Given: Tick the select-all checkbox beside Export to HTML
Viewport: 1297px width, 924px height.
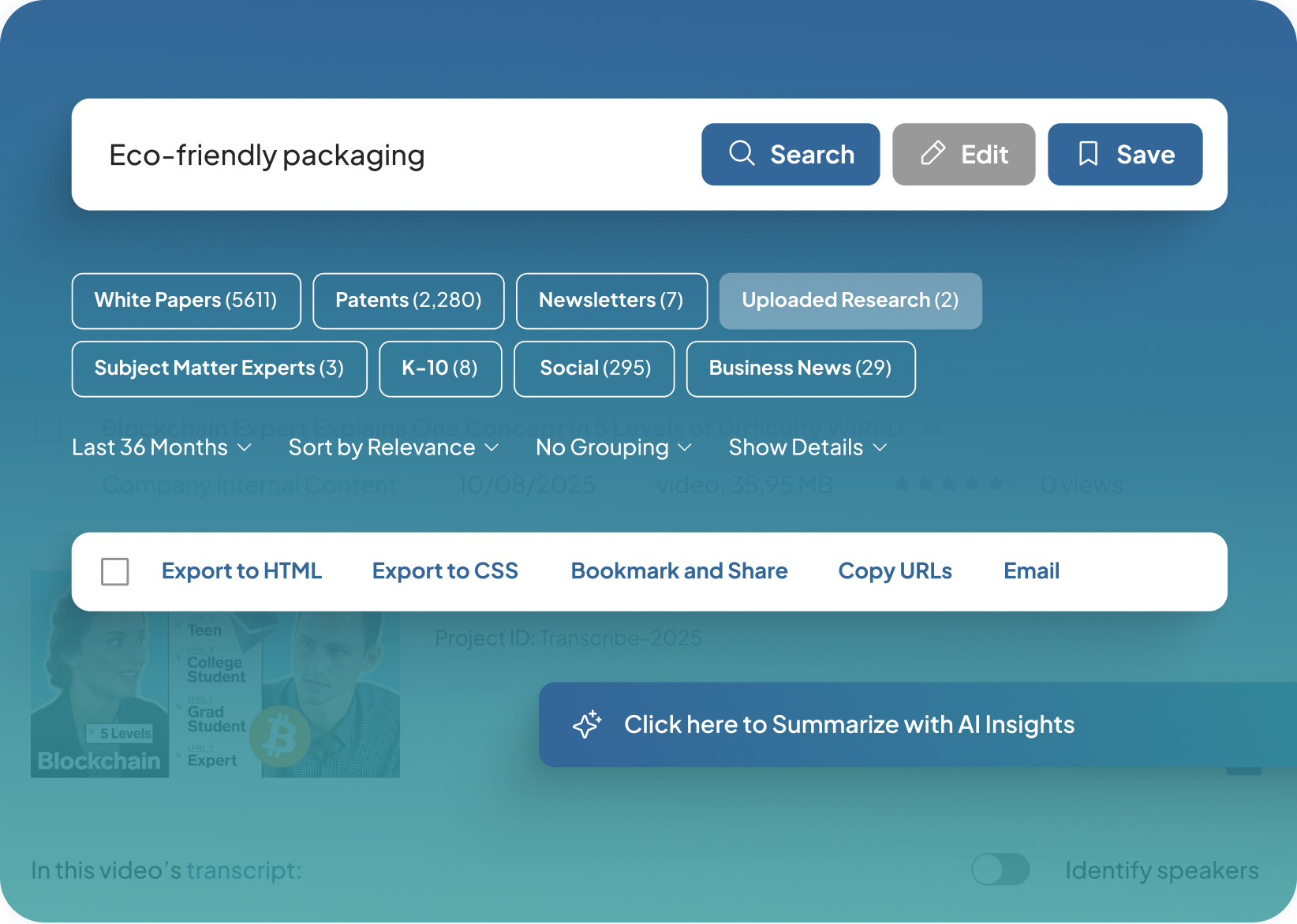Looking at the screenshot, I should [115, 571].
